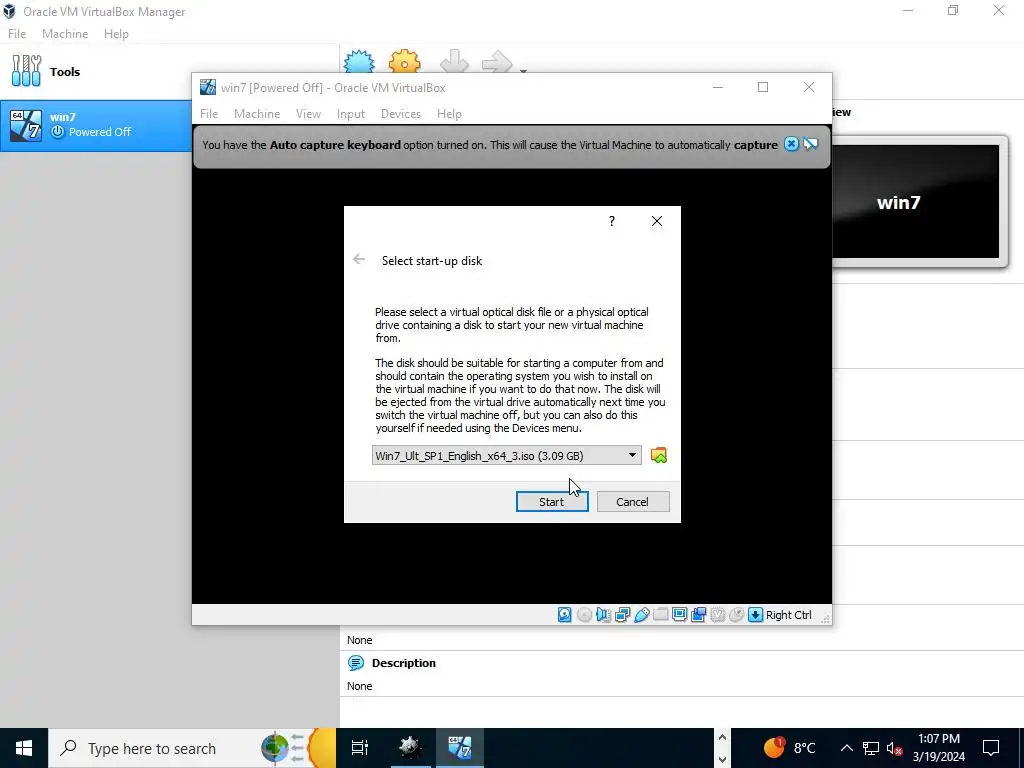Expand the Start arrow dropdown in Manager toolbar
1024x768 pixels.
coord(523,69)
